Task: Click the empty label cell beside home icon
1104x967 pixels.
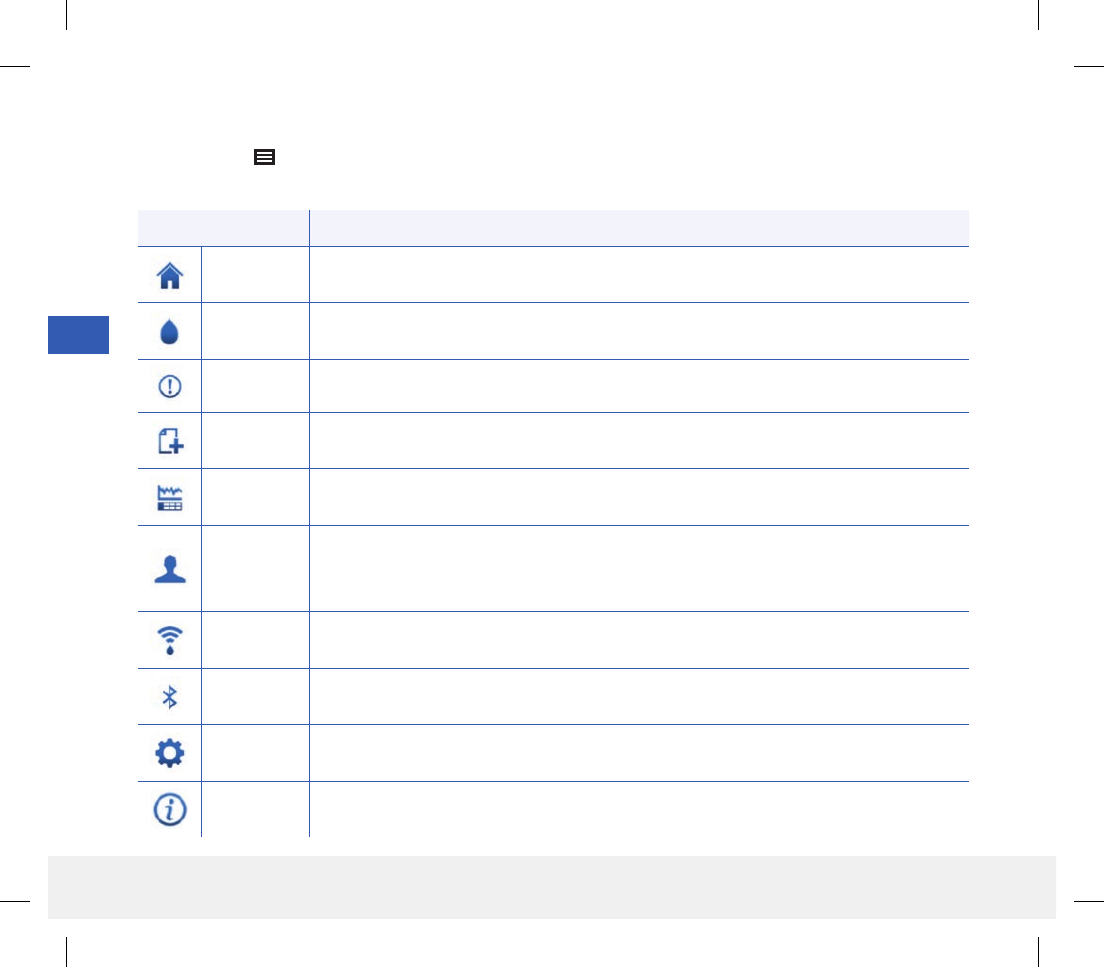Action: 254,274
